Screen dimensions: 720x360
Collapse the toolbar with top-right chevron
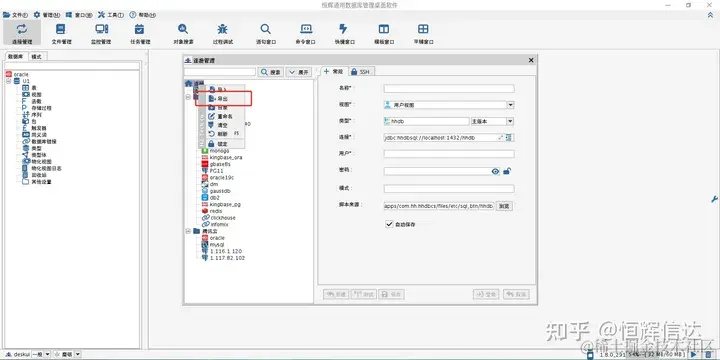point(710,15)
